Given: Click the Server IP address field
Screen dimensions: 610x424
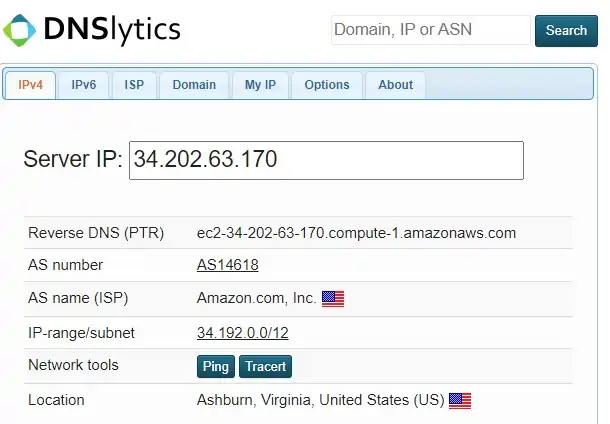Looking at the screenshot, I should coord(326,160).
